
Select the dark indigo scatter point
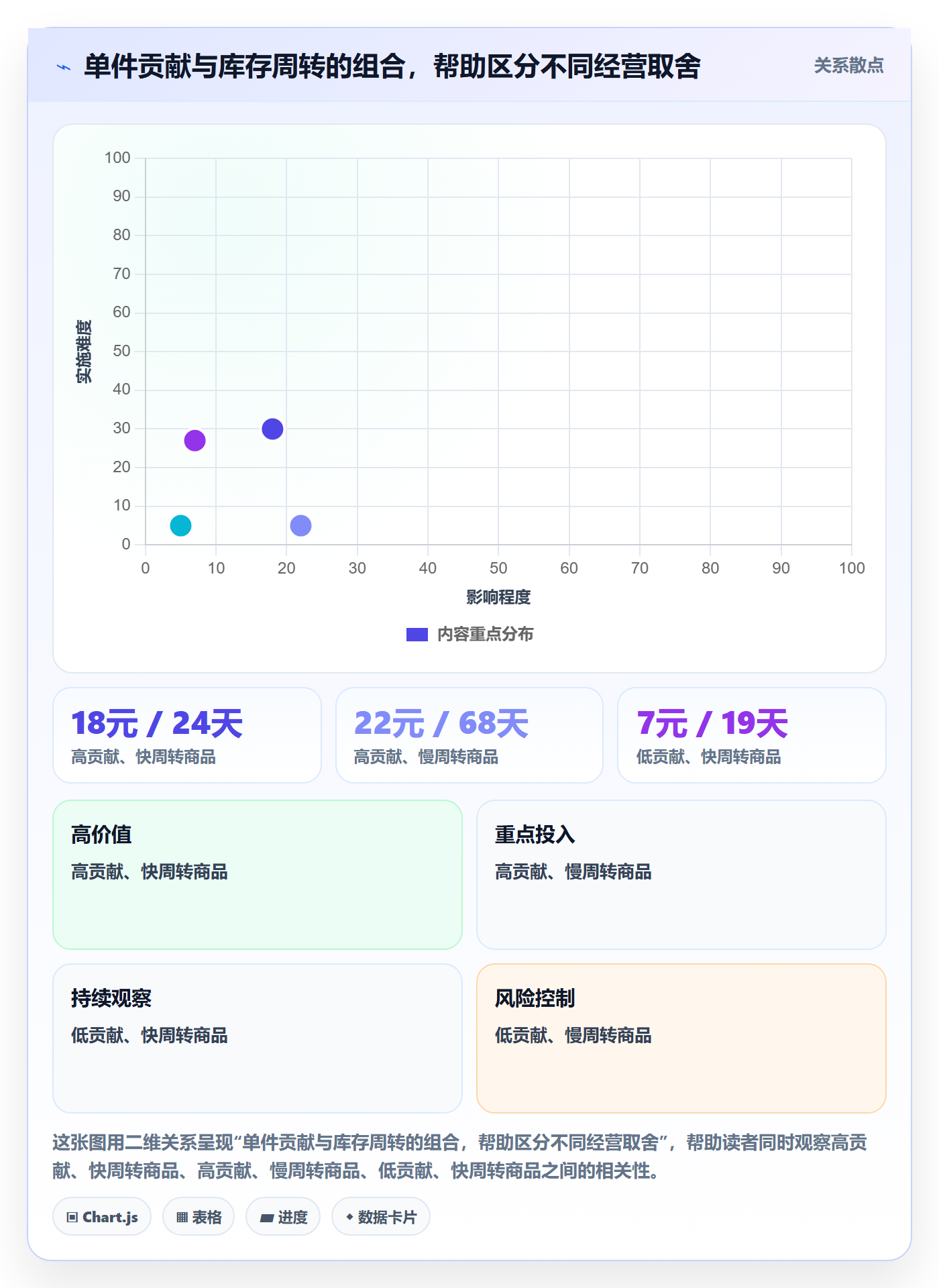click(x=272, y=429)
